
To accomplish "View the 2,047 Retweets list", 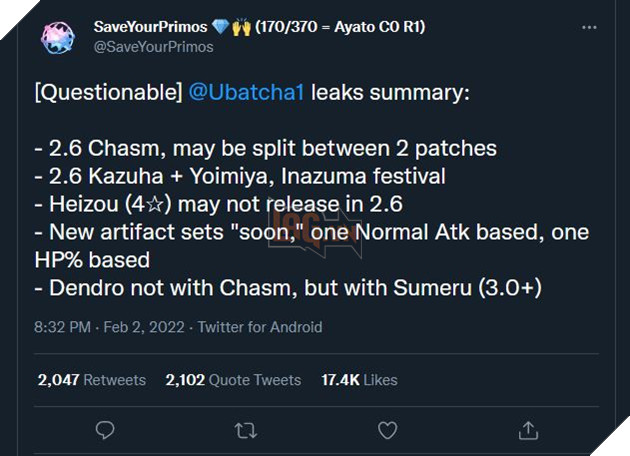I will [92, 380].
